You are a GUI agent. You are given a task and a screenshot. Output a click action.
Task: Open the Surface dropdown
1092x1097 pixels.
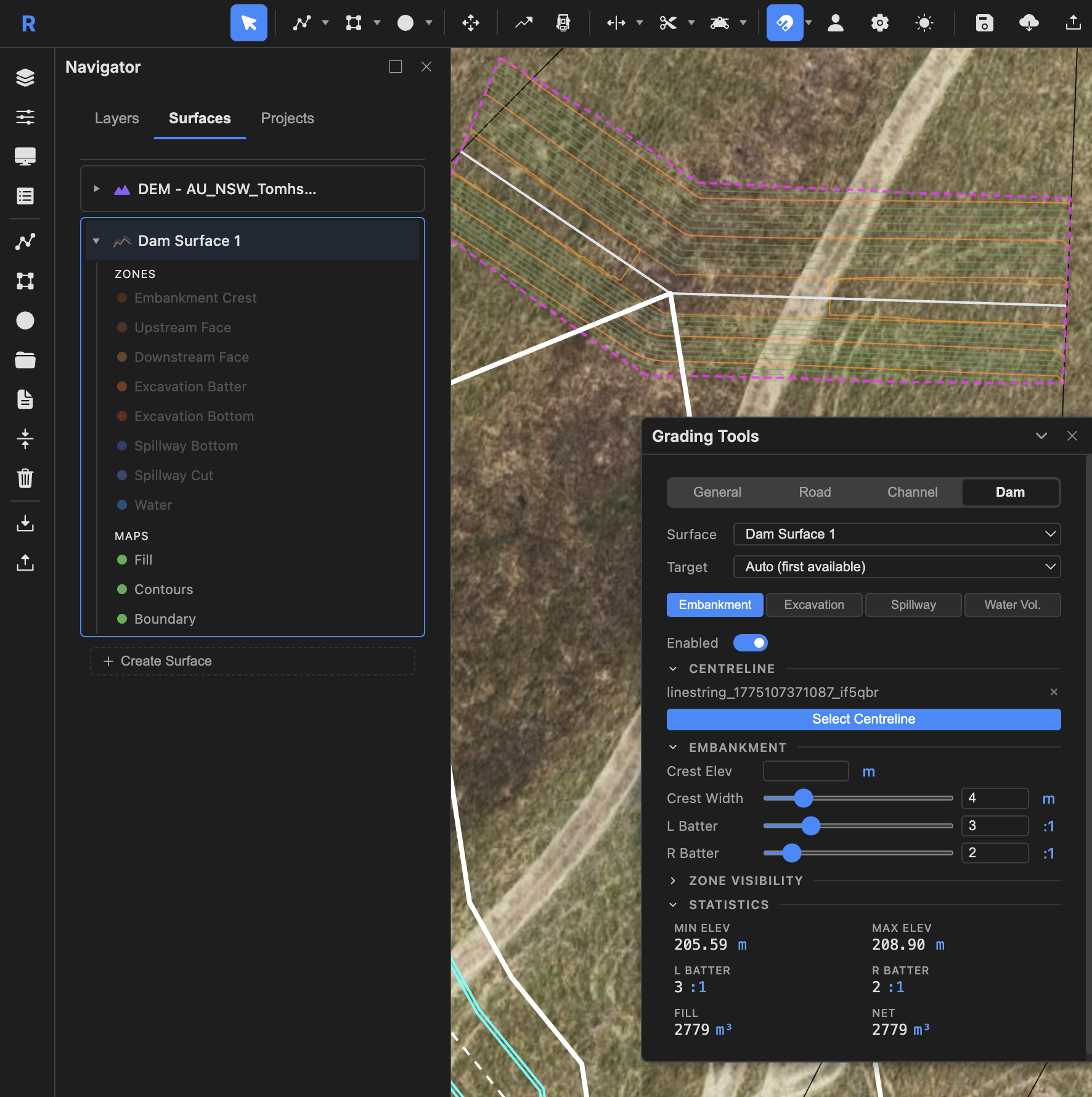(x=897, y=534)
